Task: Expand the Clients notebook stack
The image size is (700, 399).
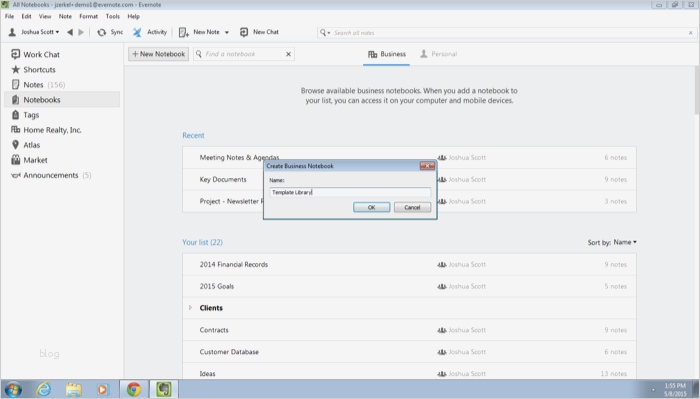Action: click(x=190, y=308)
